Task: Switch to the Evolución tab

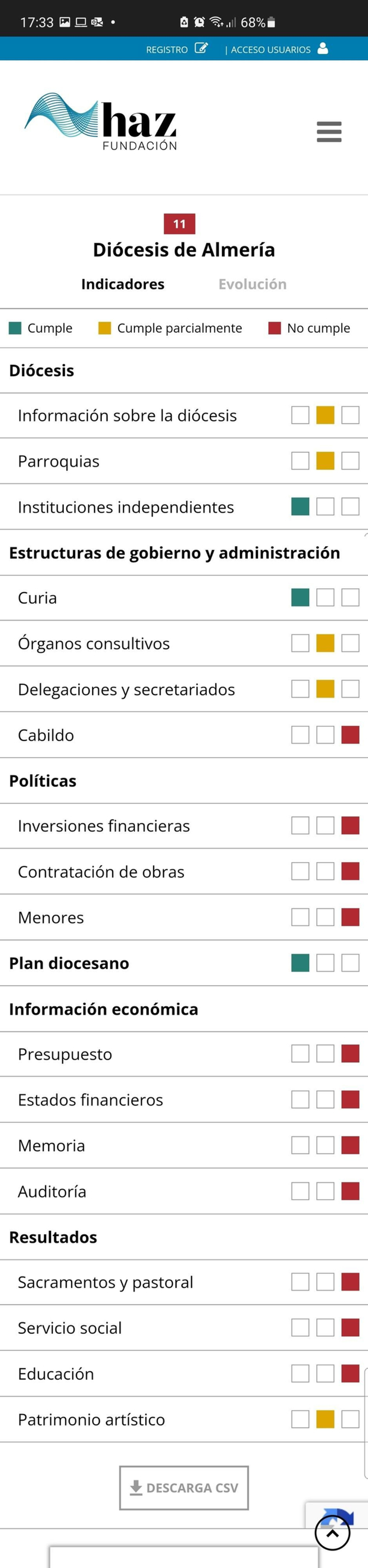Action: pos(252,284)
